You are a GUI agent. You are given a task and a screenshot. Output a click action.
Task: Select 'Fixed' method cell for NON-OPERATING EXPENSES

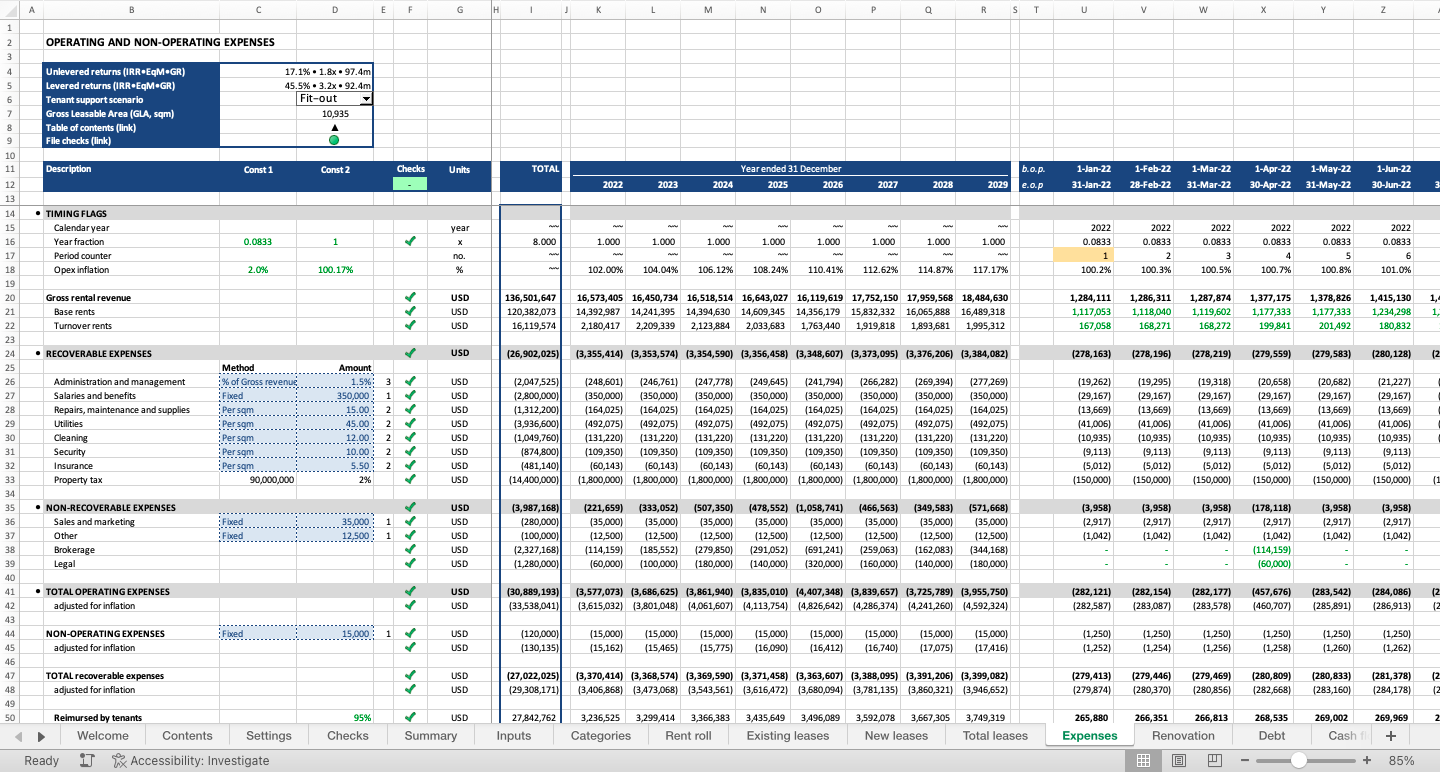[258, 634]
